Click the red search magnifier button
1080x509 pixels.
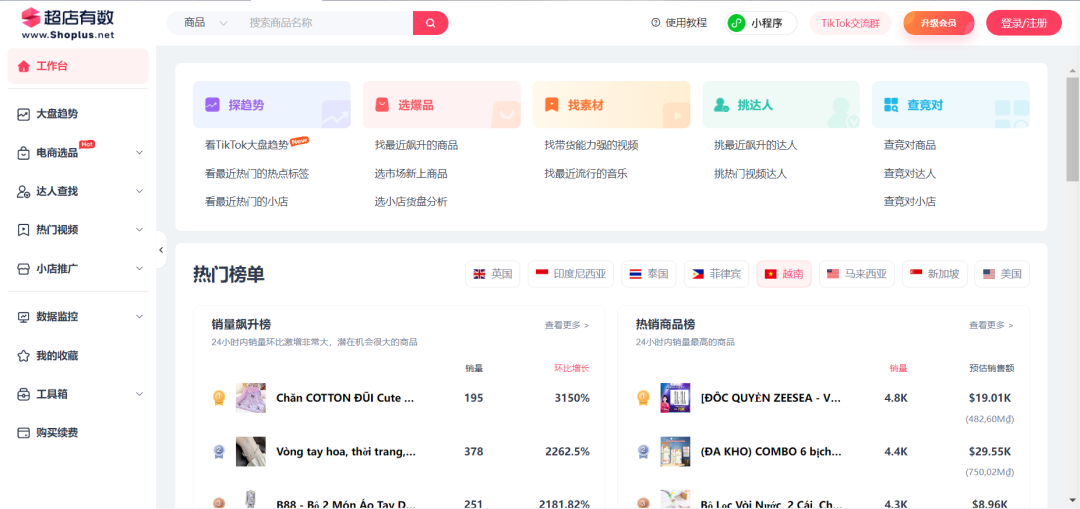pyautogui.click(x=430, y=23)
